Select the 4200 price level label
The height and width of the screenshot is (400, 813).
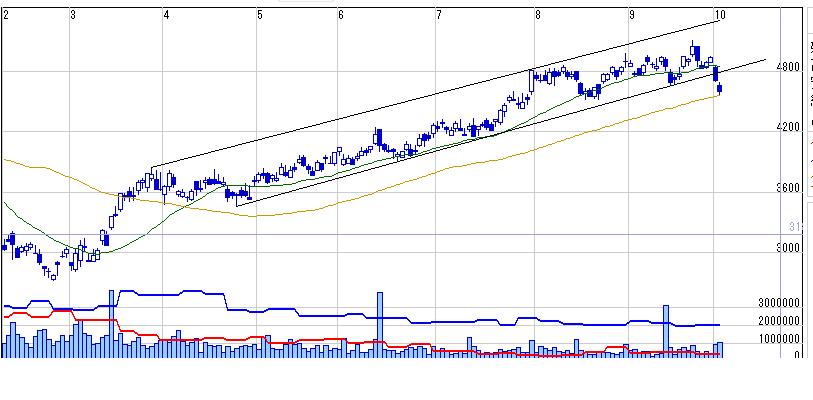(x=788, y=128)
